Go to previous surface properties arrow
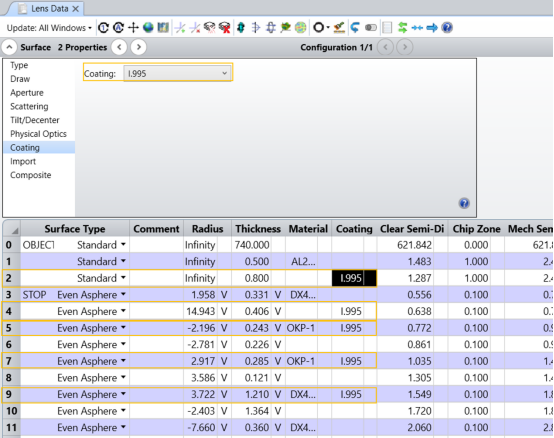The height and width of the screenshot is (438, 554). pyautogui.click(x=119, y=47)
